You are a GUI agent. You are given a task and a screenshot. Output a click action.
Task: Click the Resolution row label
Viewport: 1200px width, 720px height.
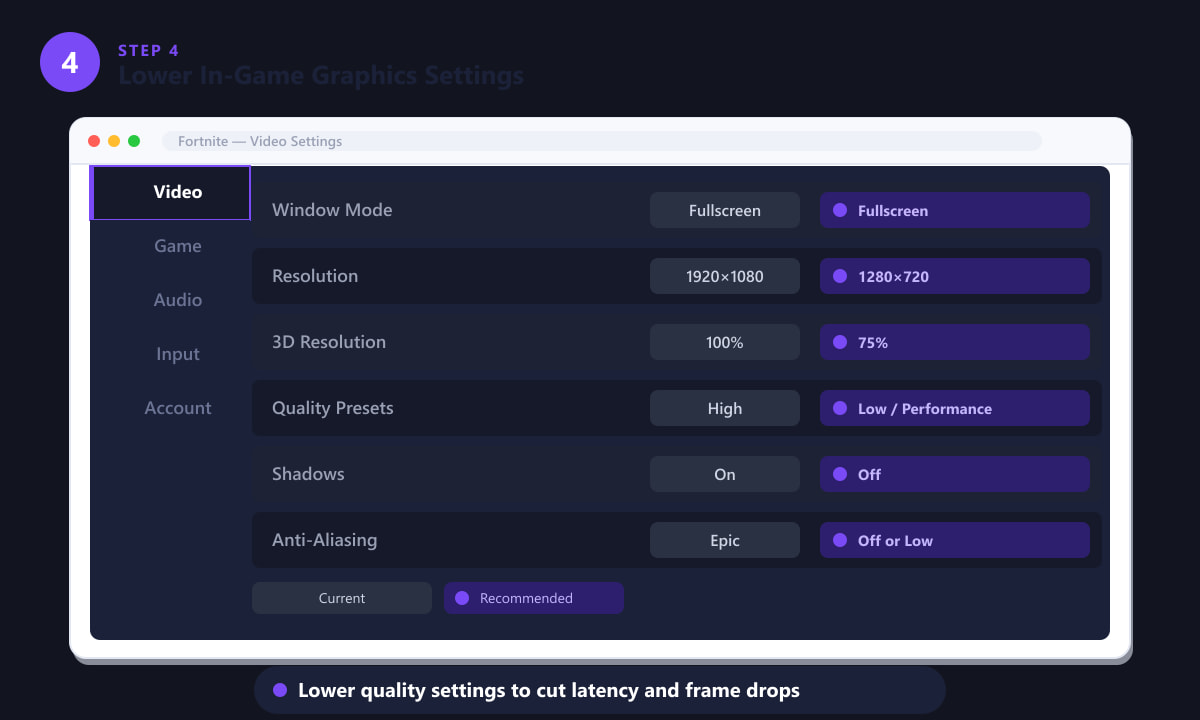pyautogui.click(x=315, y=276)
